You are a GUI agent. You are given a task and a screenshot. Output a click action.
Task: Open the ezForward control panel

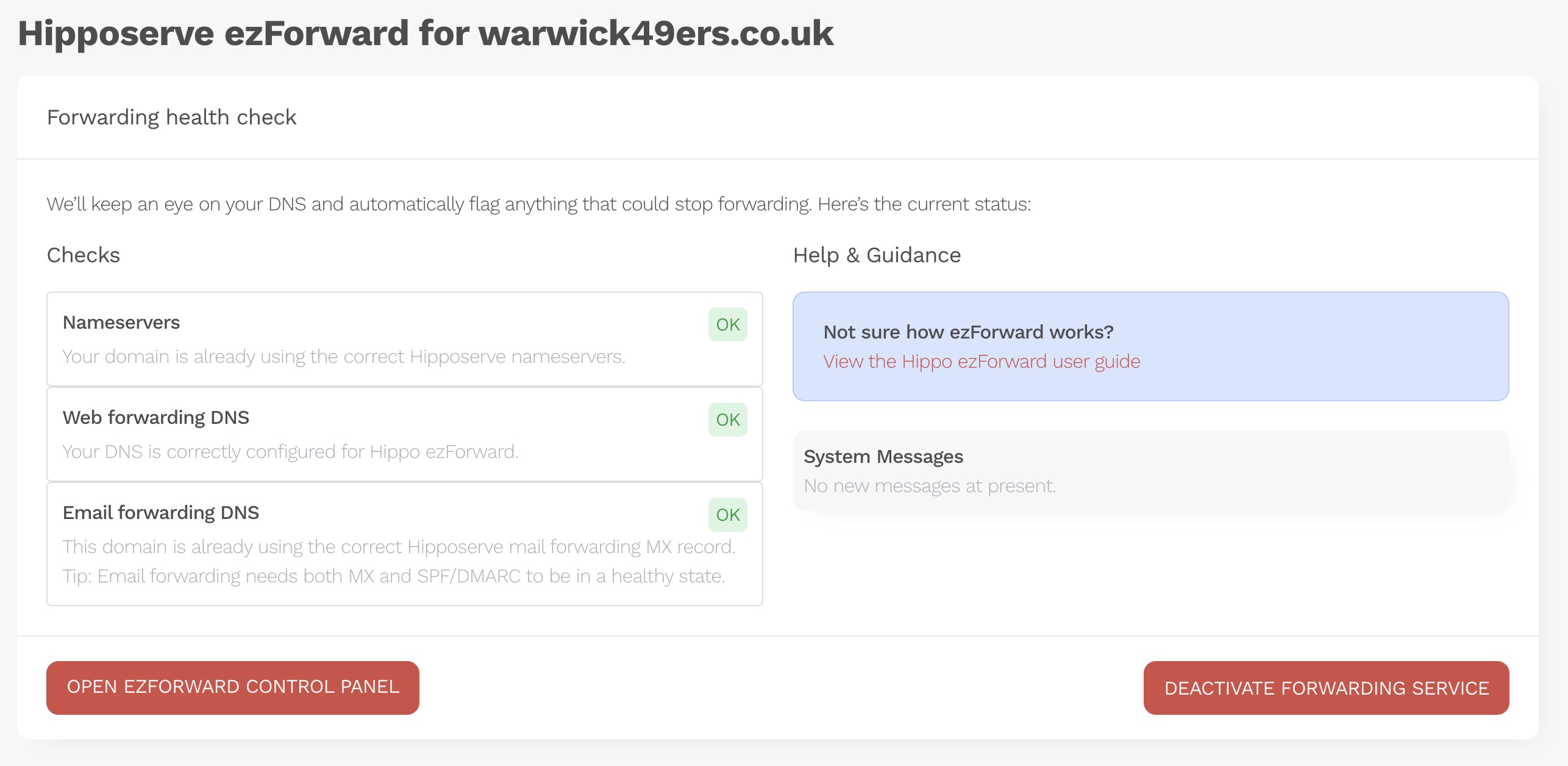coord(232,687)
